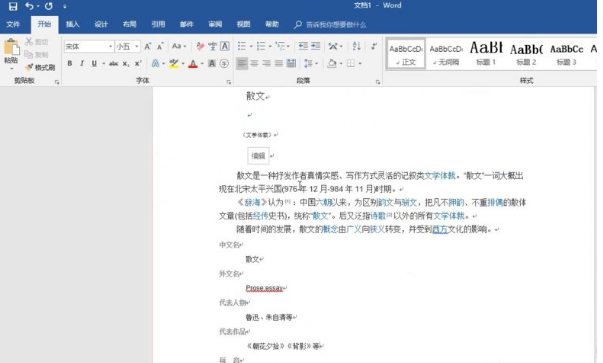Center the text

254,63
